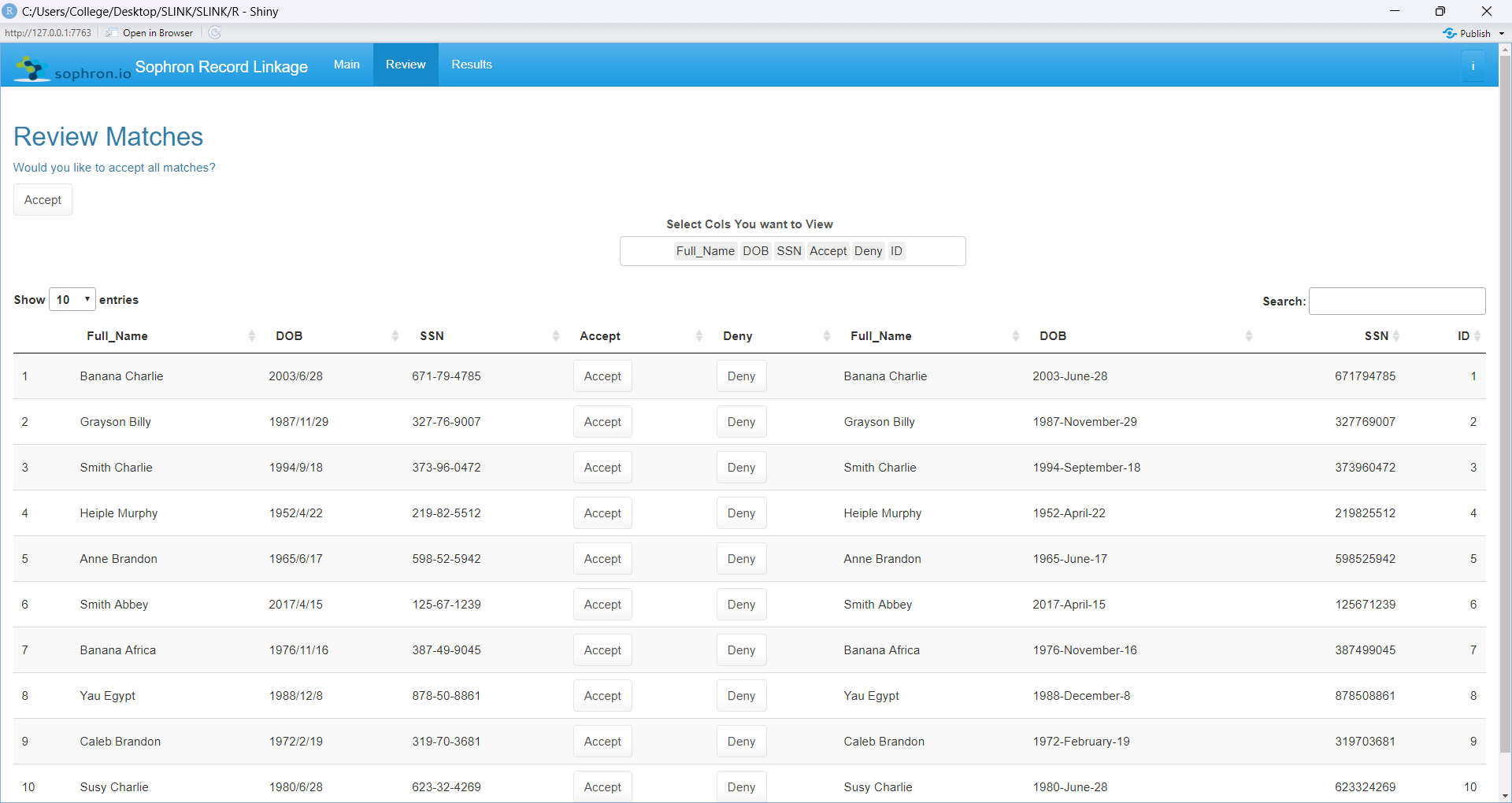Click the sort arrows on the SSN column
This screenshot has width=1512, height=803.
pos(555,335)
